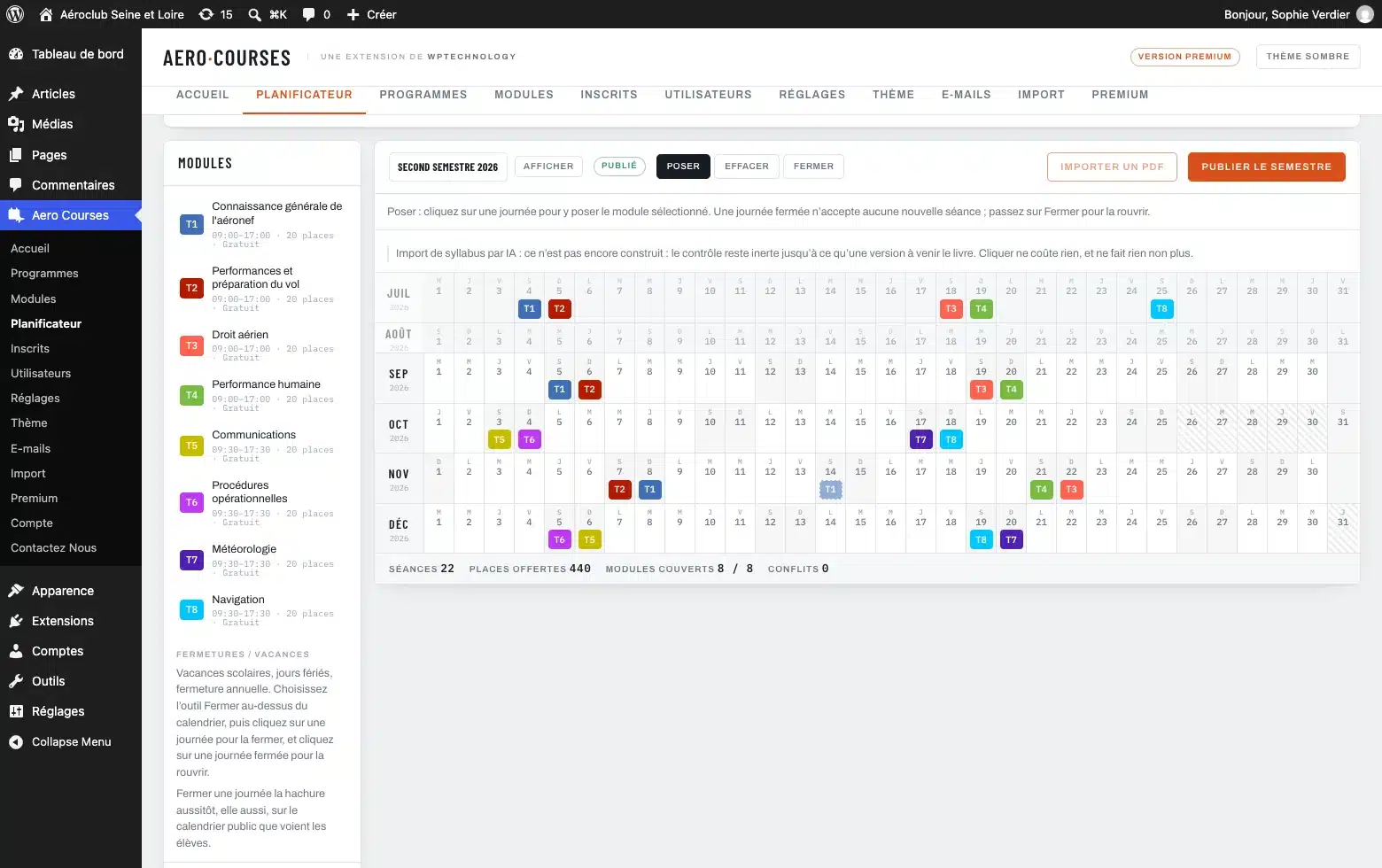Open the Planificateur submenu link in sidebar
This screenshot has width=1382, height=868.
[x=46, y=323]
